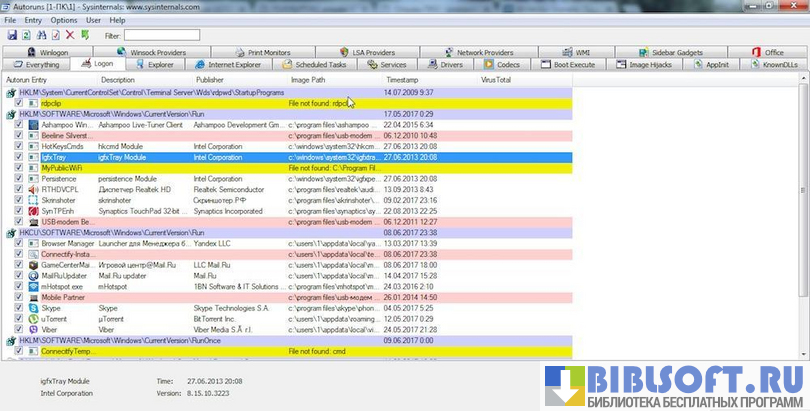Click the green Jump to Entry icon
Image resolution: width=810 pixels, height=411 pixels.
pyautogui.click(x=85, y=35)
